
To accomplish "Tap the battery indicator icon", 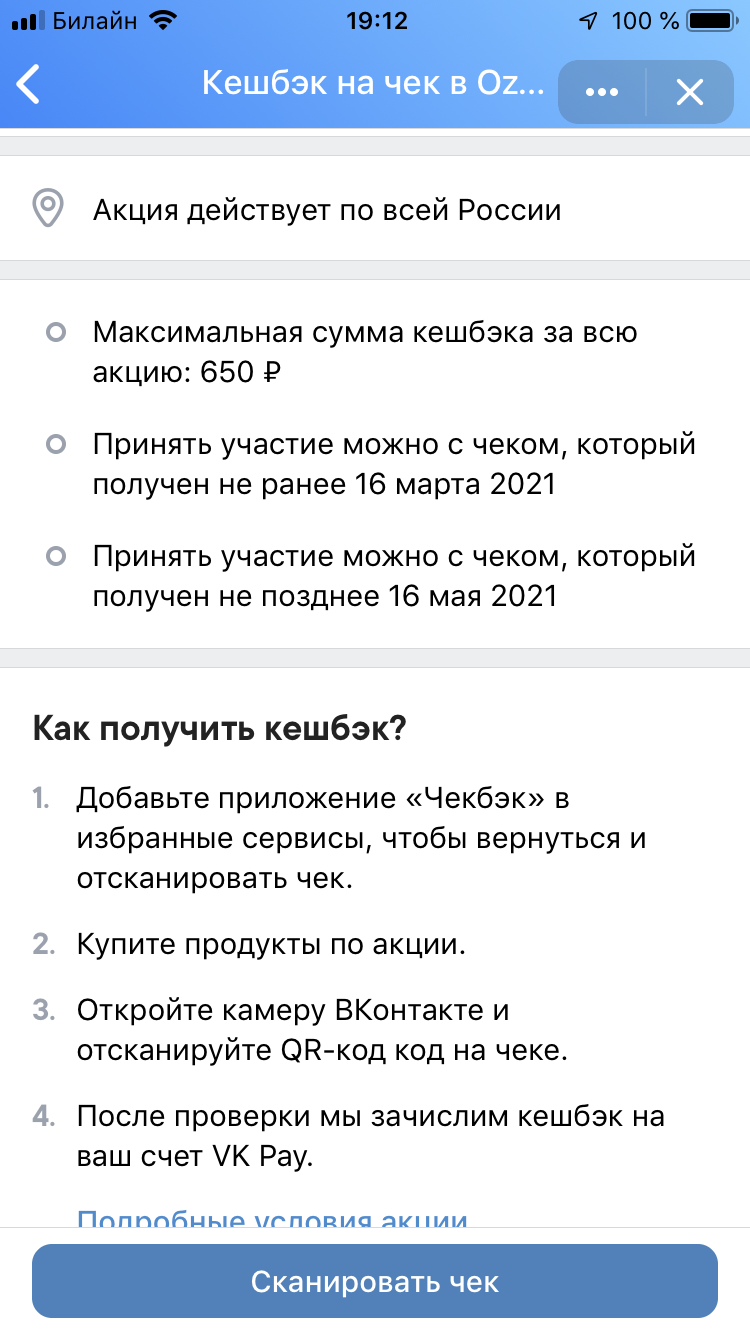I will coord(716,20).
